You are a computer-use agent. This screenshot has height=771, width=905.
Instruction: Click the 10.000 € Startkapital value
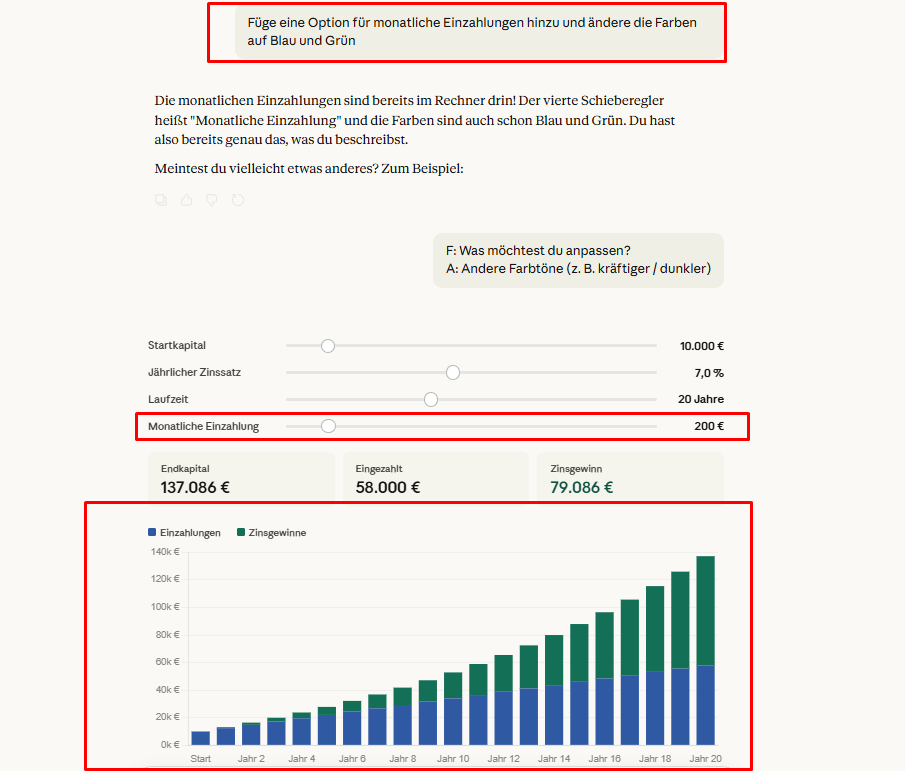[x=701, y=346]
